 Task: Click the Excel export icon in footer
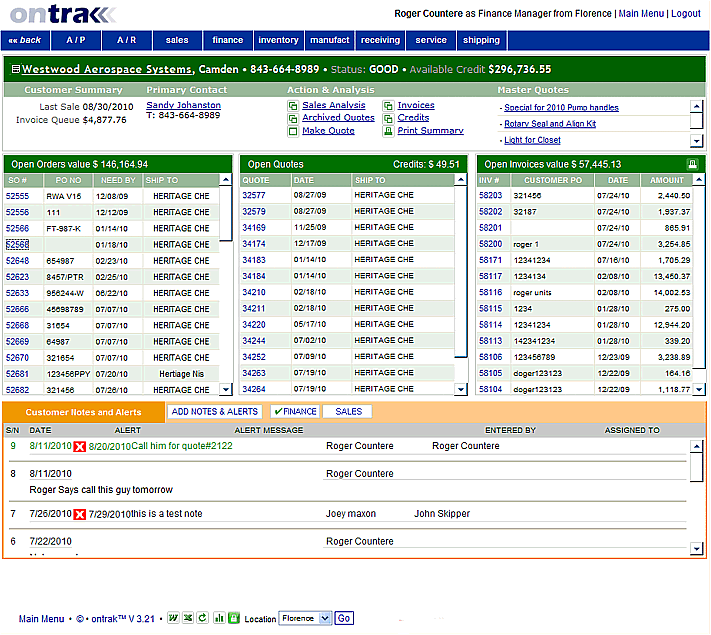188,618
